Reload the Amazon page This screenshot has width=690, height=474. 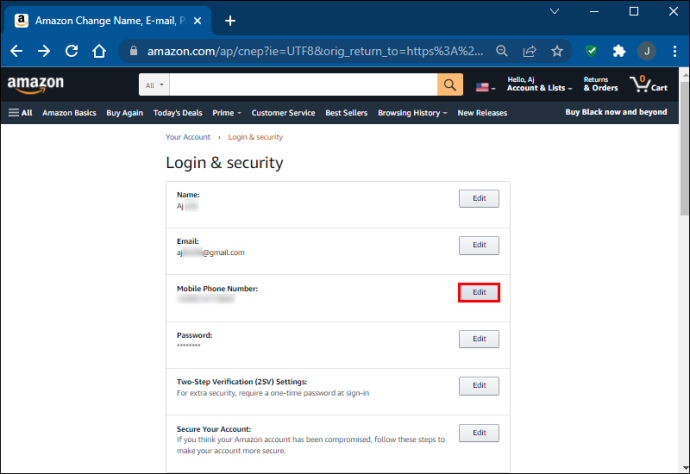click(x=71, y=51)
